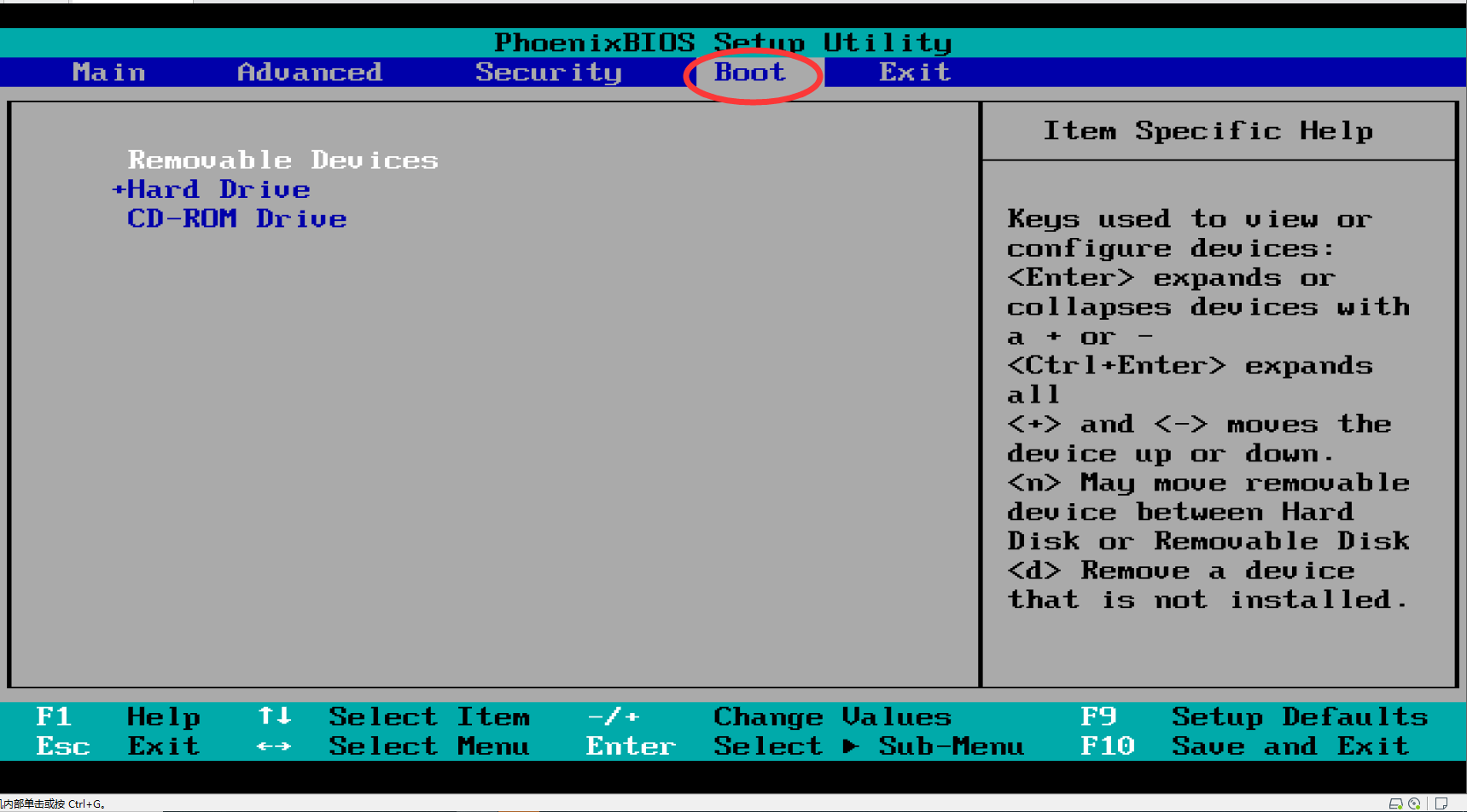Click the Change Values label
The height and width of the screenshot is (812, 1467).
832,716
